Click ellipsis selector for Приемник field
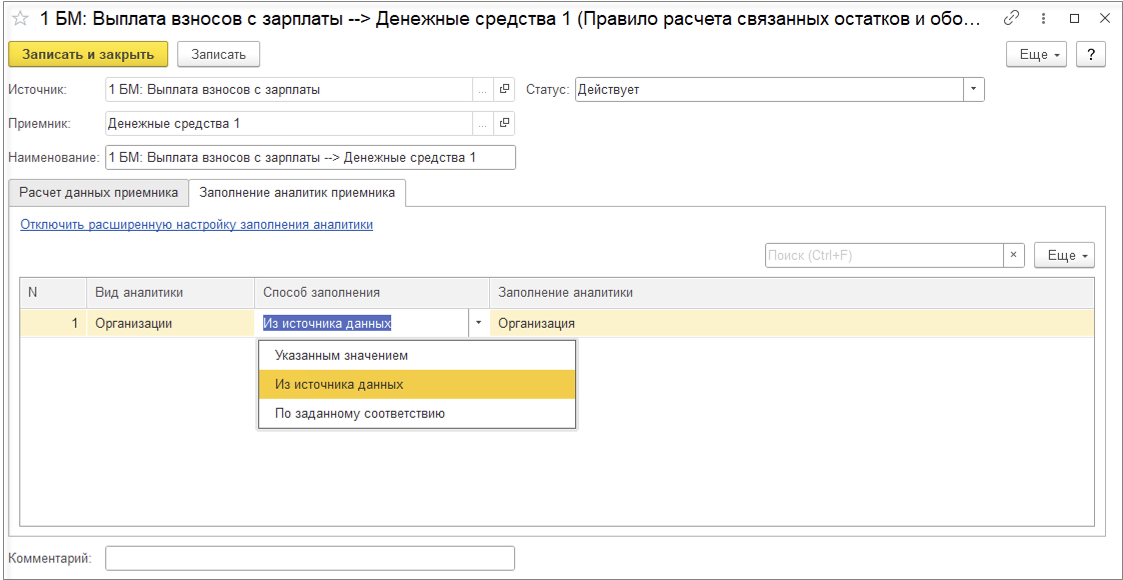 483,124
